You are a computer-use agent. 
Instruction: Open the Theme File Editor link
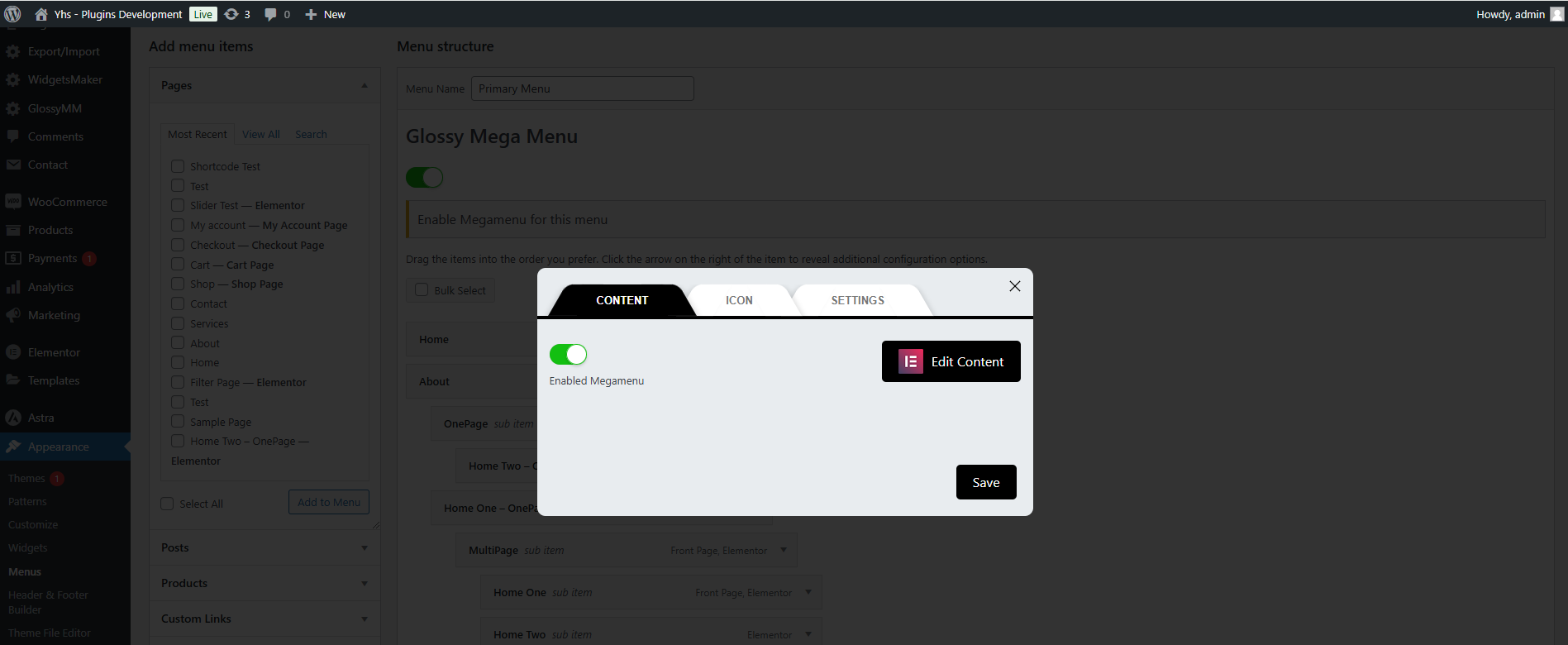[50, 633]
